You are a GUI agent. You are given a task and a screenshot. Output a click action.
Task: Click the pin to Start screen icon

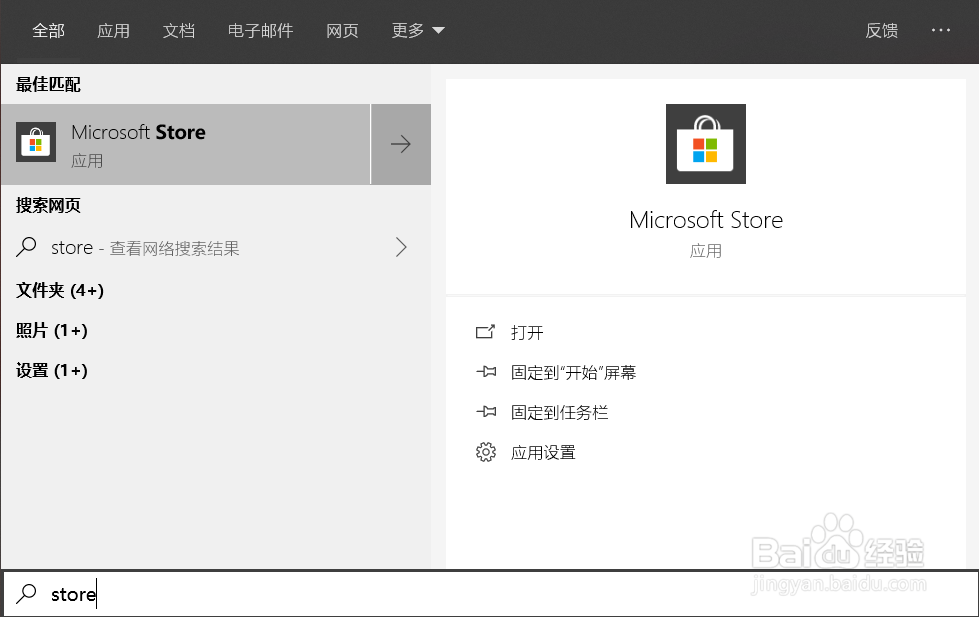[x=486, y=372]
